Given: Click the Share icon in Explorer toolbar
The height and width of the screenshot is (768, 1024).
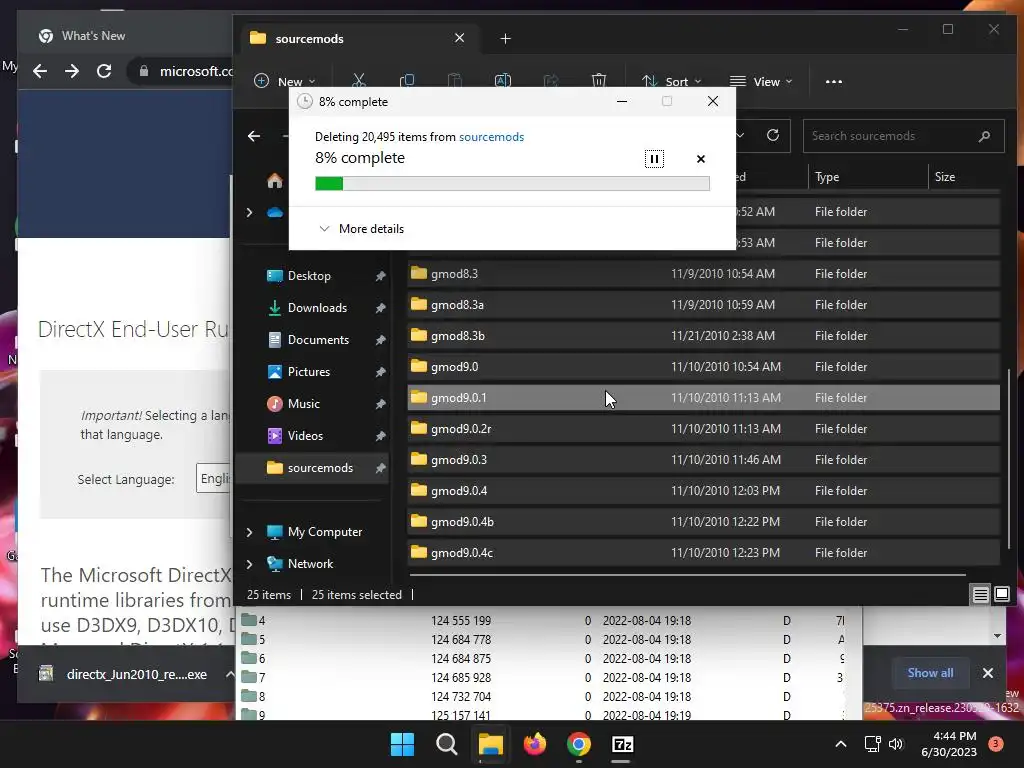Looking at the screenshot, I should click(x=551, y=80).
